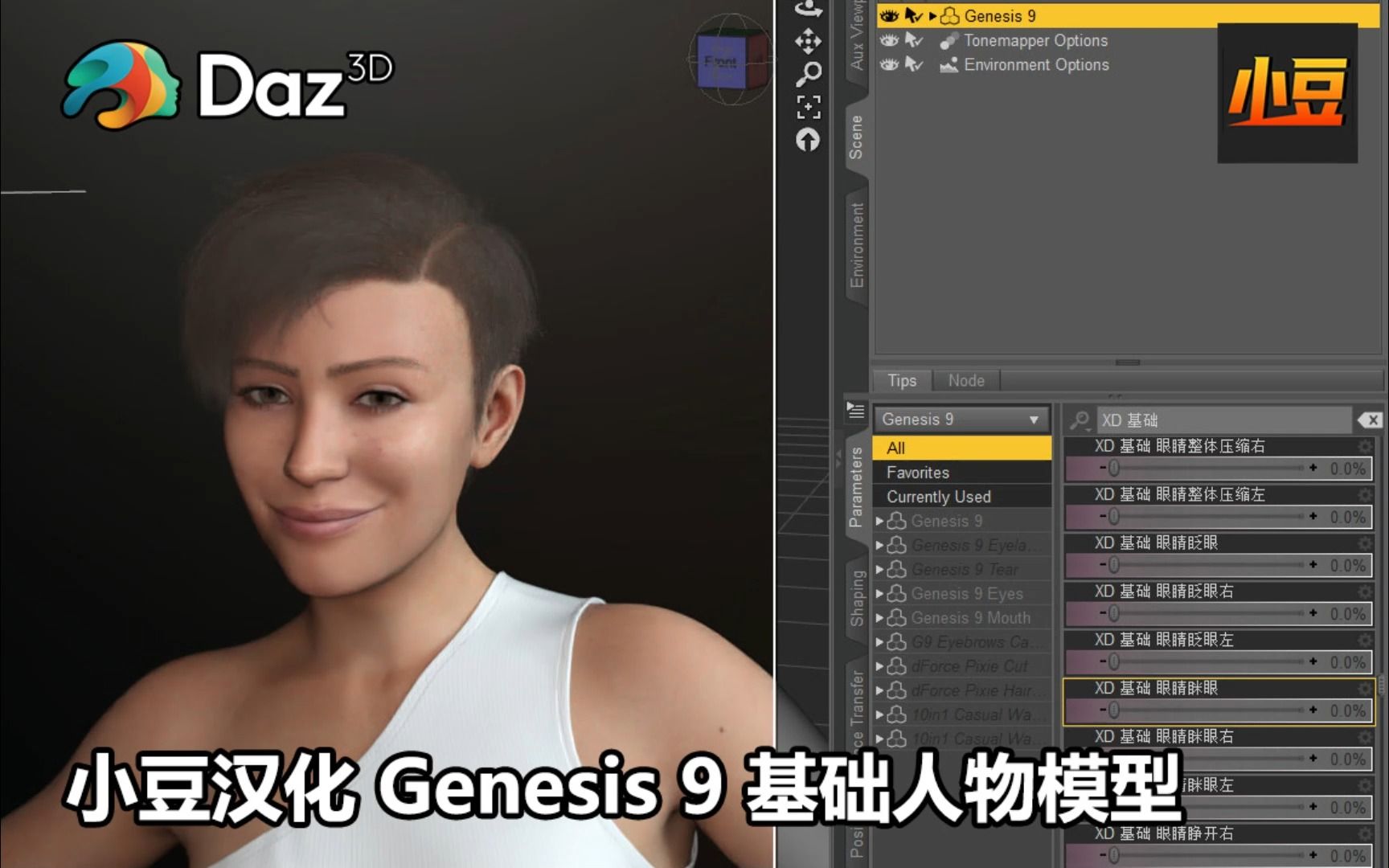Select the All parameters filter

(961, 448)
